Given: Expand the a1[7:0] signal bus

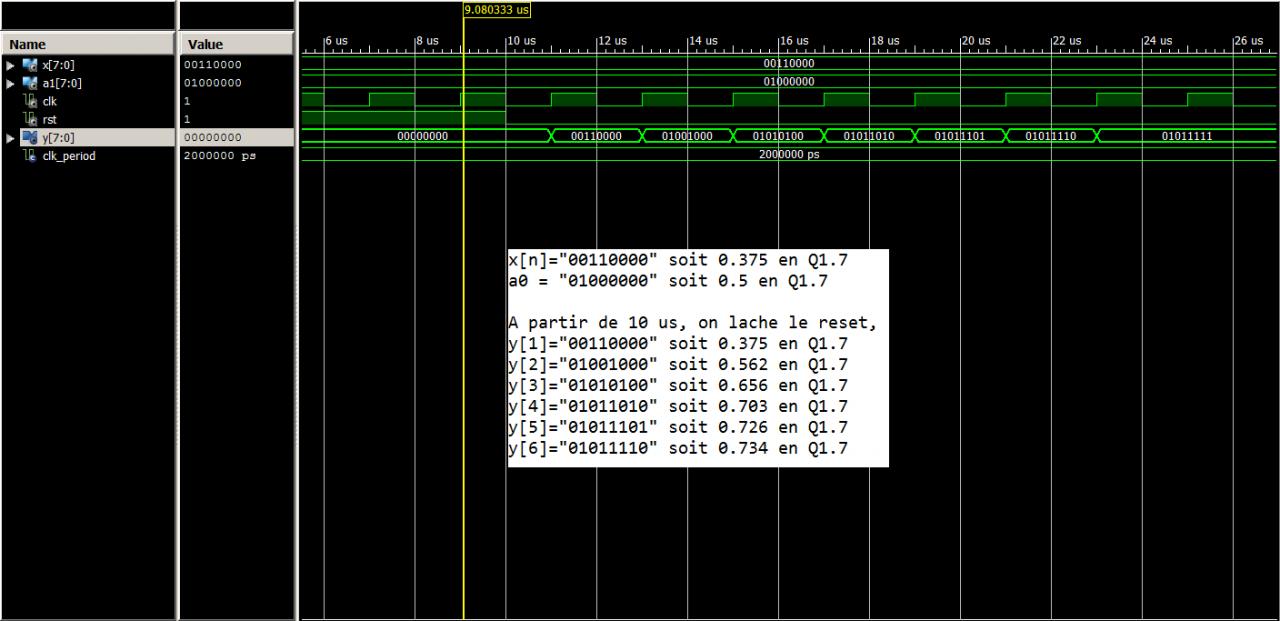Looking at the screenshot, I should [x=12, y=83].
